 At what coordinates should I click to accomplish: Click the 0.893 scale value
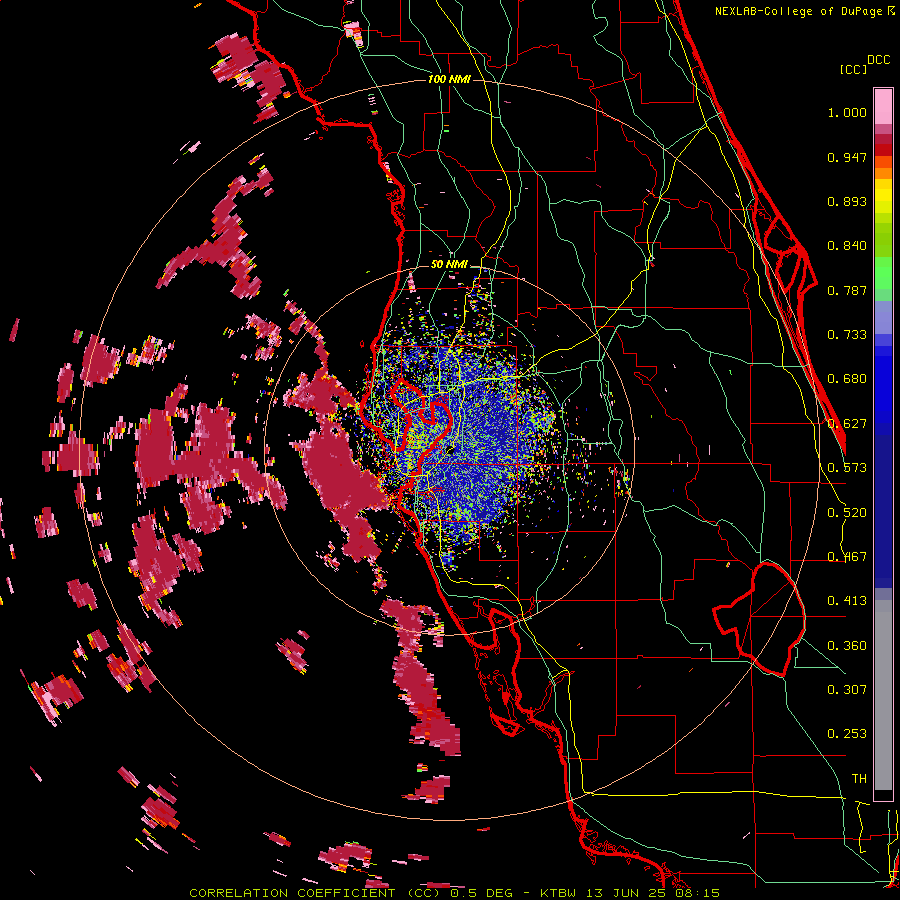847,201
